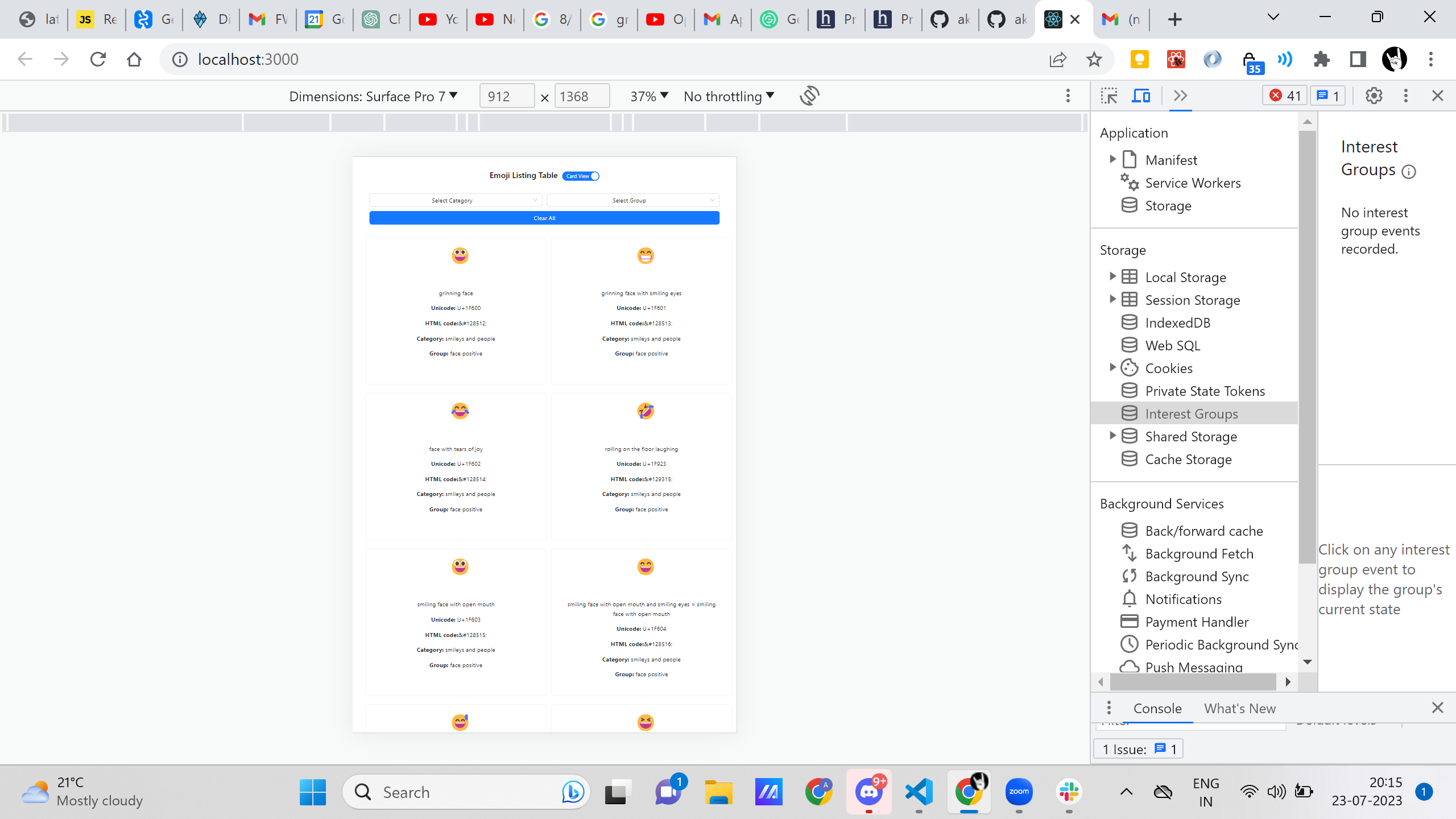The image size is (1456, 819).
Task: Click the blue Clear All button
Action: pos(544,218)
